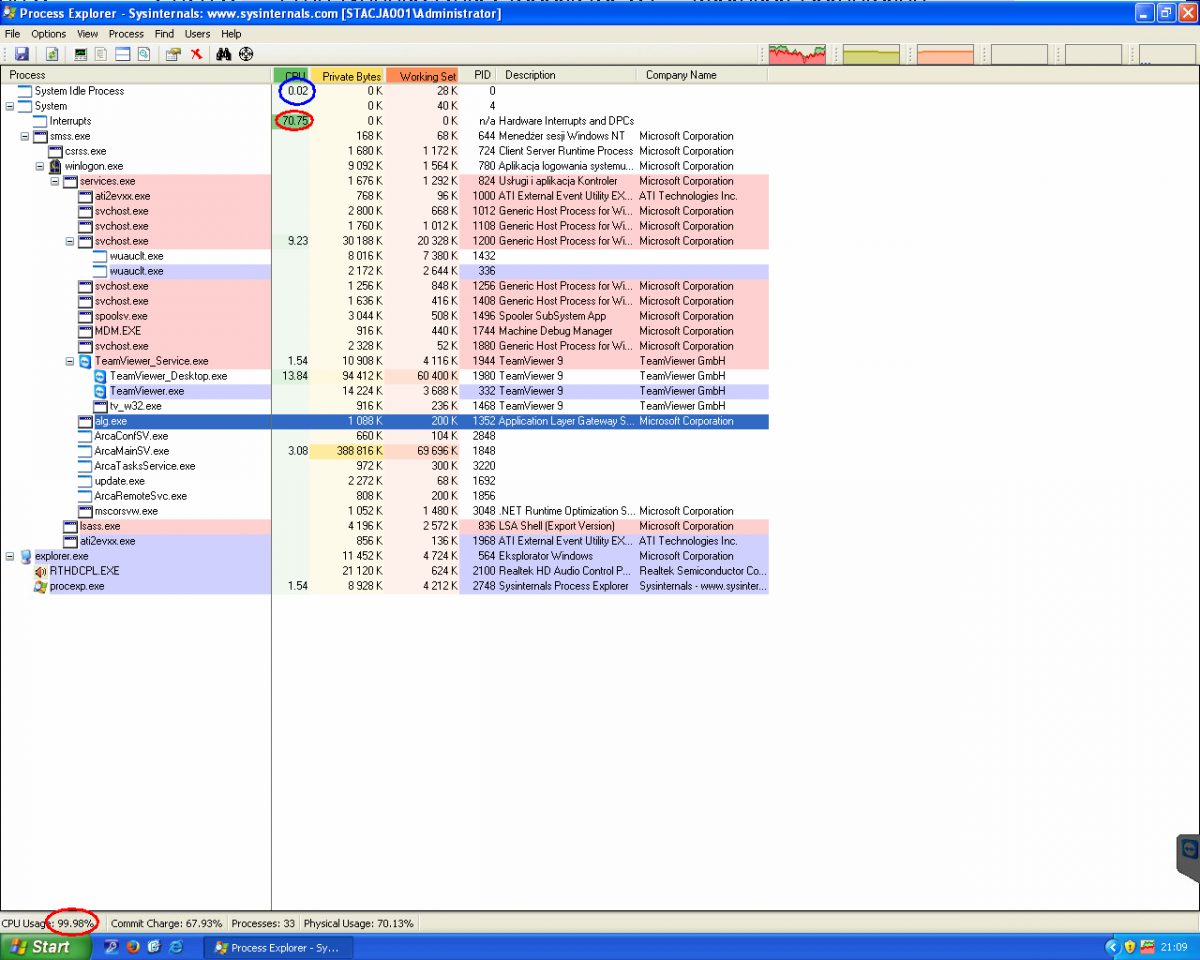
Task: Click the red X Kill Process icon
Action: [x=196, y=54]
